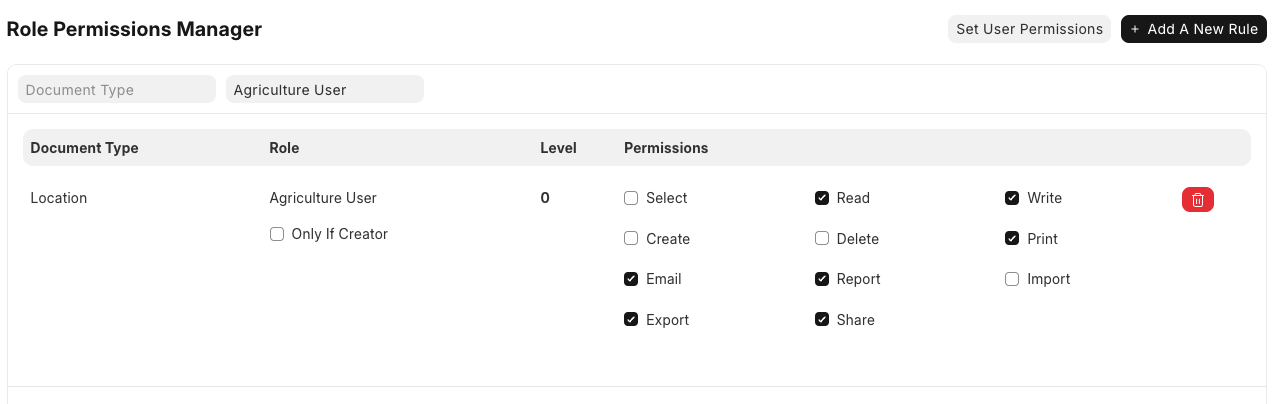
Task: Uncheck the Read permission
Action: pos(822,198)
